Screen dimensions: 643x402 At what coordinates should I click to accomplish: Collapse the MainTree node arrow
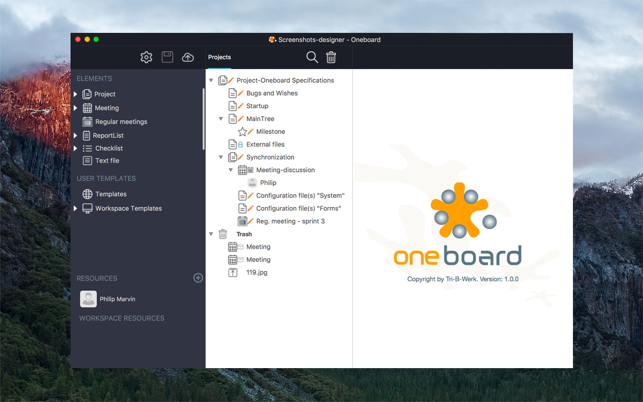(221, 119)
